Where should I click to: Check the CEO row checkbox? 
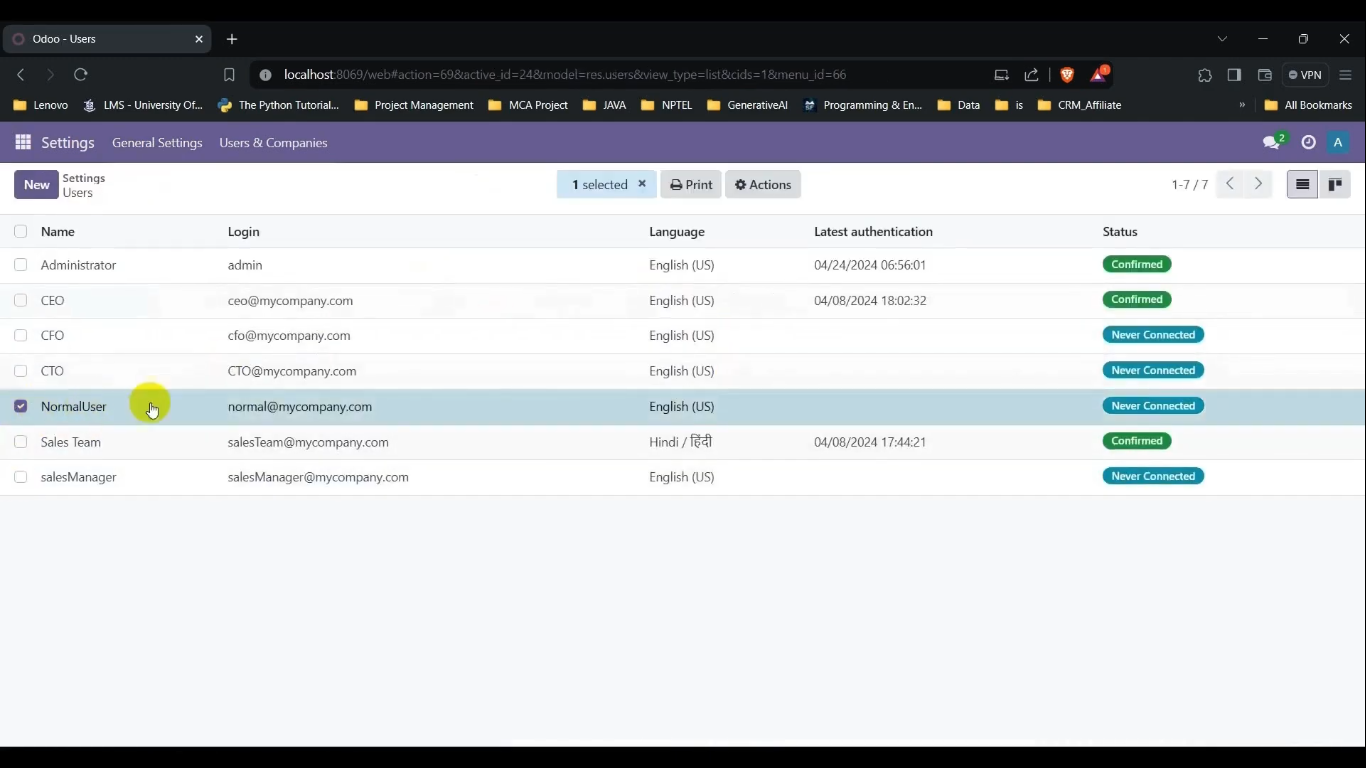[21, 300]
